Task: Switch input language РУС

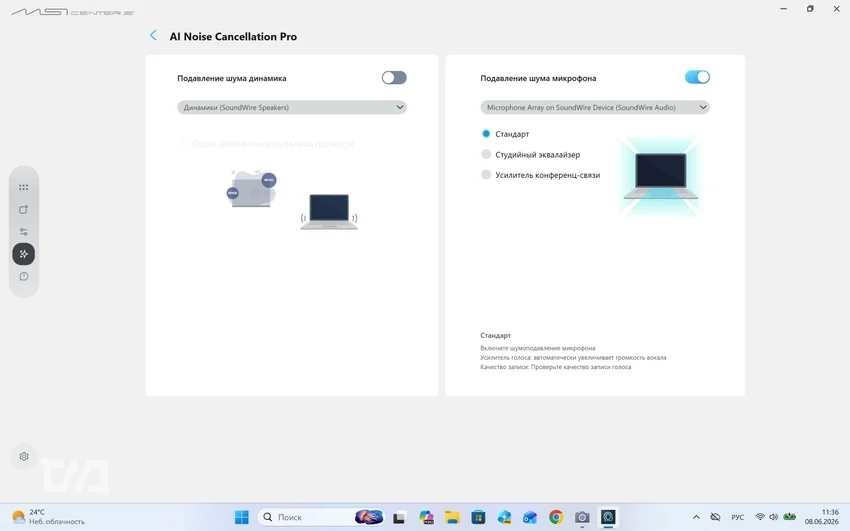Action: [x=738, y=517]
